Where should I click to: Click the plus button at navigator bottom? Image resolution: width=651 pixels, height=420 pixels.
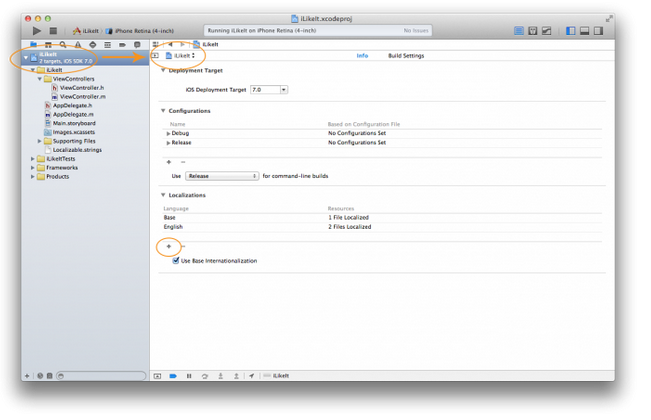click(27, 376)
